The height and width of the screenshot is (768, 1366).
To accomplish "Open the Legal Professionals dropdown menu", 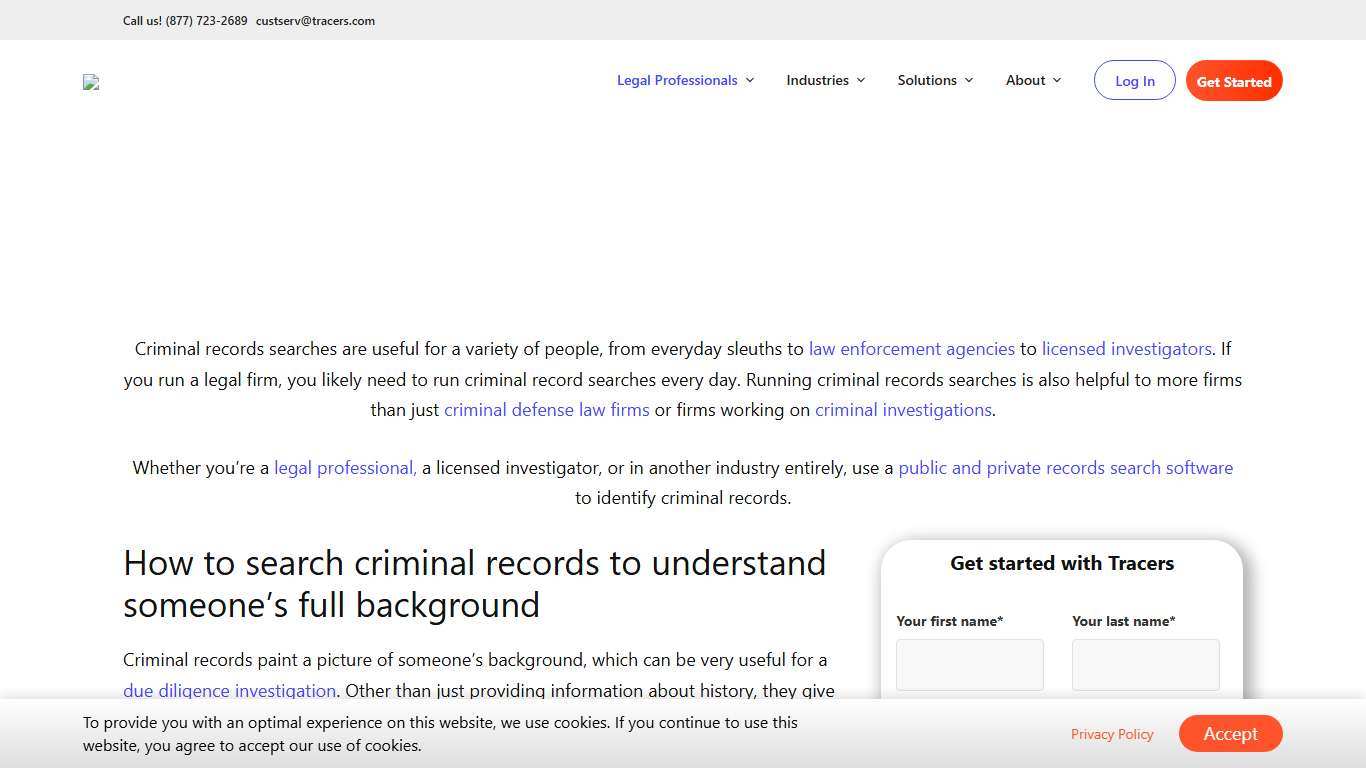I will (677, 80).
